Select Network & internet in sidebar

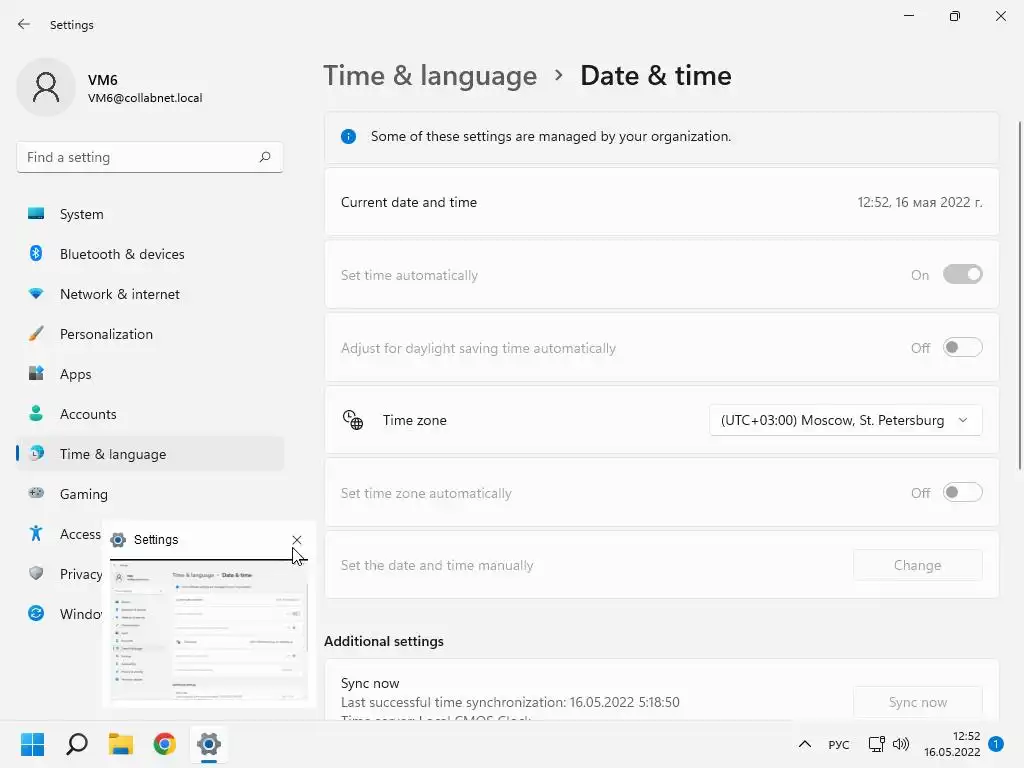click(150, 294)
